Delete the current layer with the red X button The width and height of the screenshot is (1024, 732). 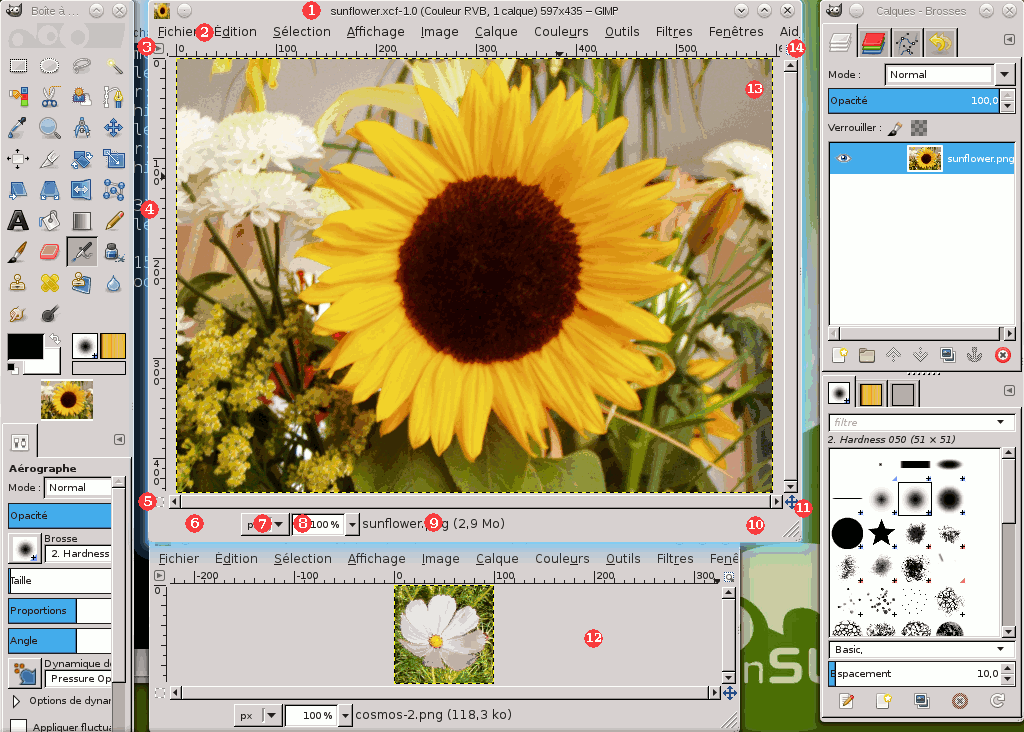(x=1003, y=354)
